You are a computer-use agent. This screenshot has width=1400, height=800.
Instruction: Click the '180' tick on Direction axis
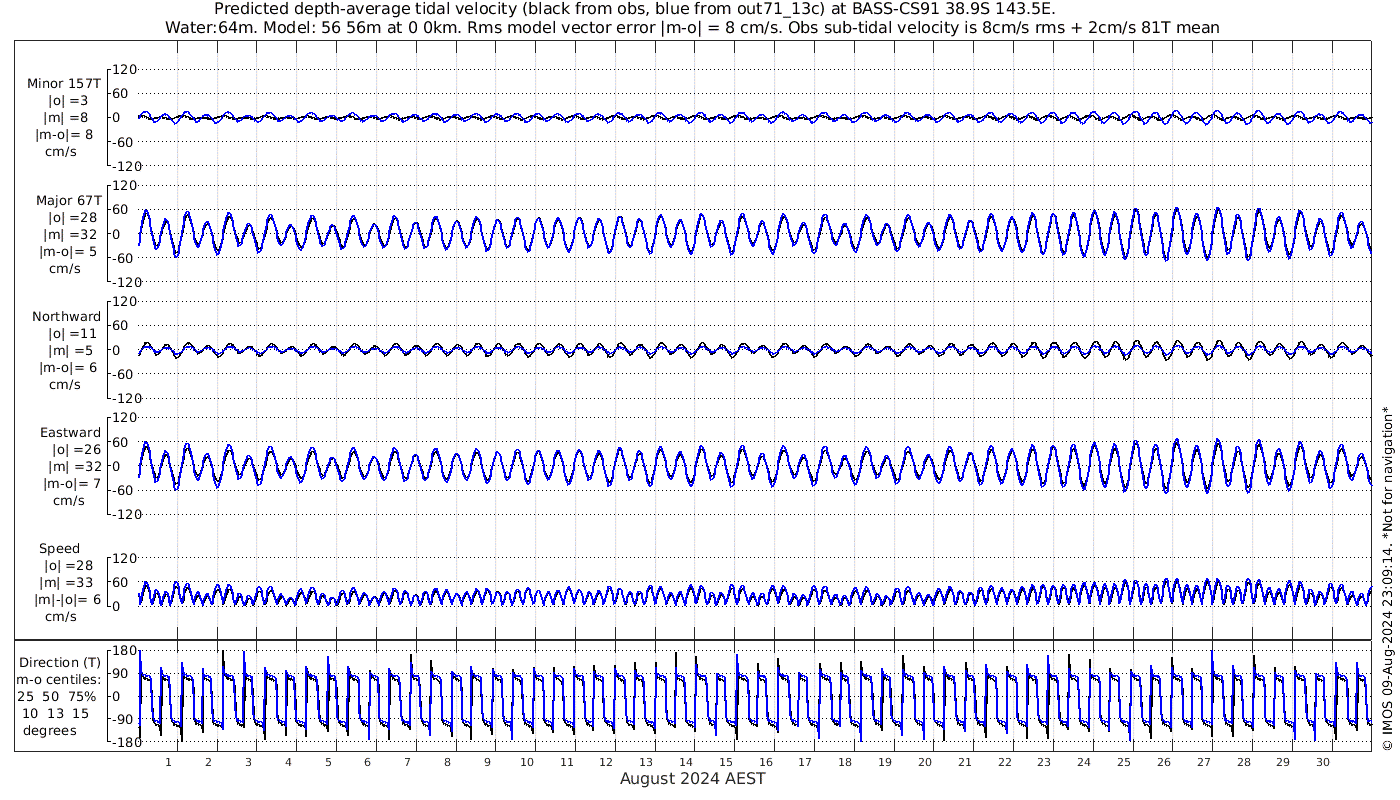[x=125, y=651]
